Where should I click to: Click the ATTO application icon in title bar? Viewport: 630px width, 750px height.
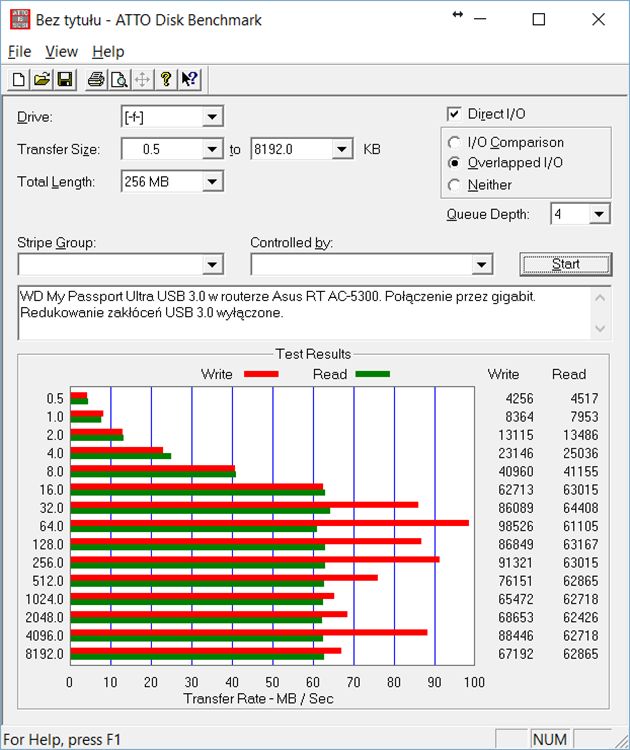coord(20,20)
